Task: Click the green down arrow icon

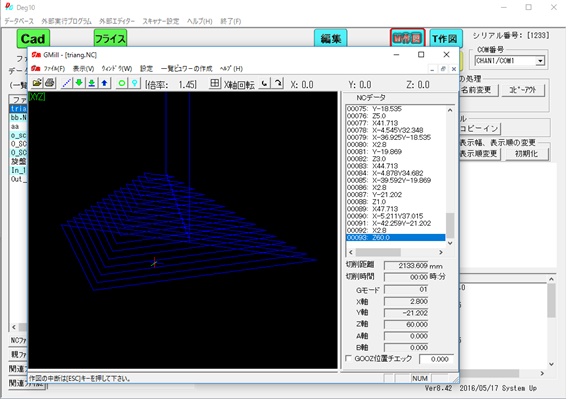Action: 79,83
